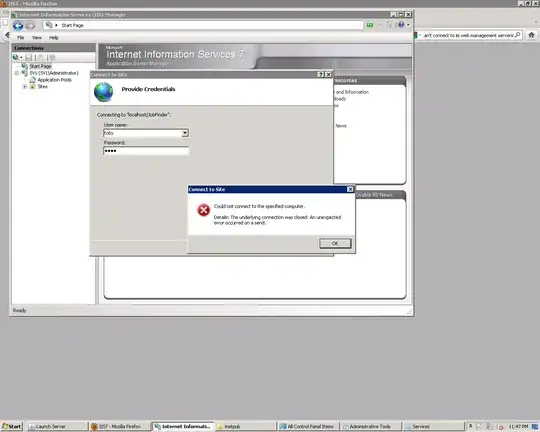
Task: Switch to IIS7 - Mozilla Firefox taskbar item
Action: [119, 426]
